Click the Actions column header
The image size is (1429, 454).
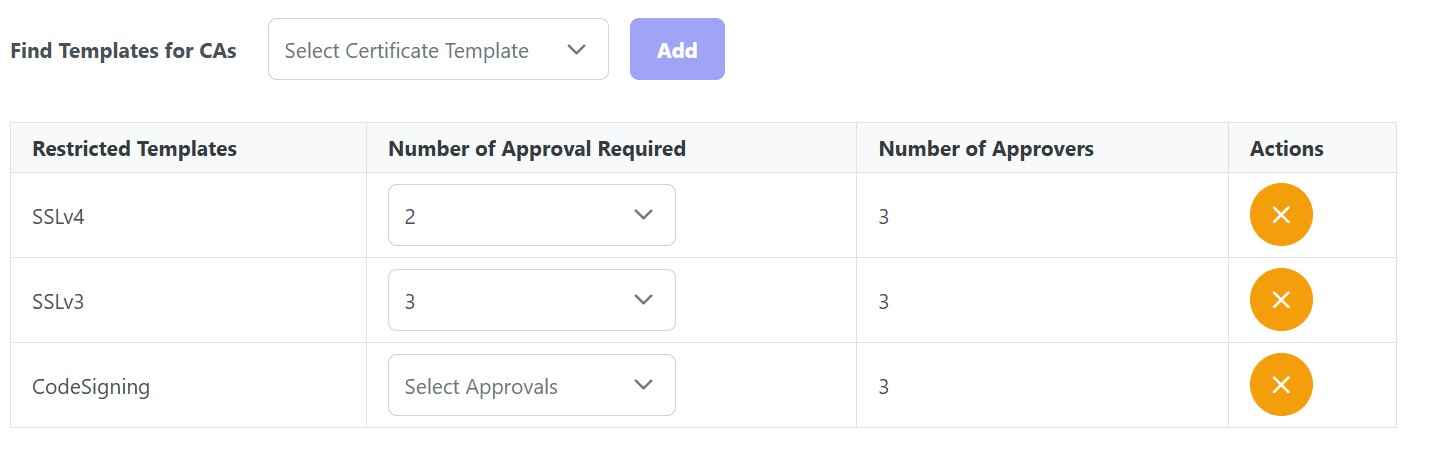coord(1286,149)
